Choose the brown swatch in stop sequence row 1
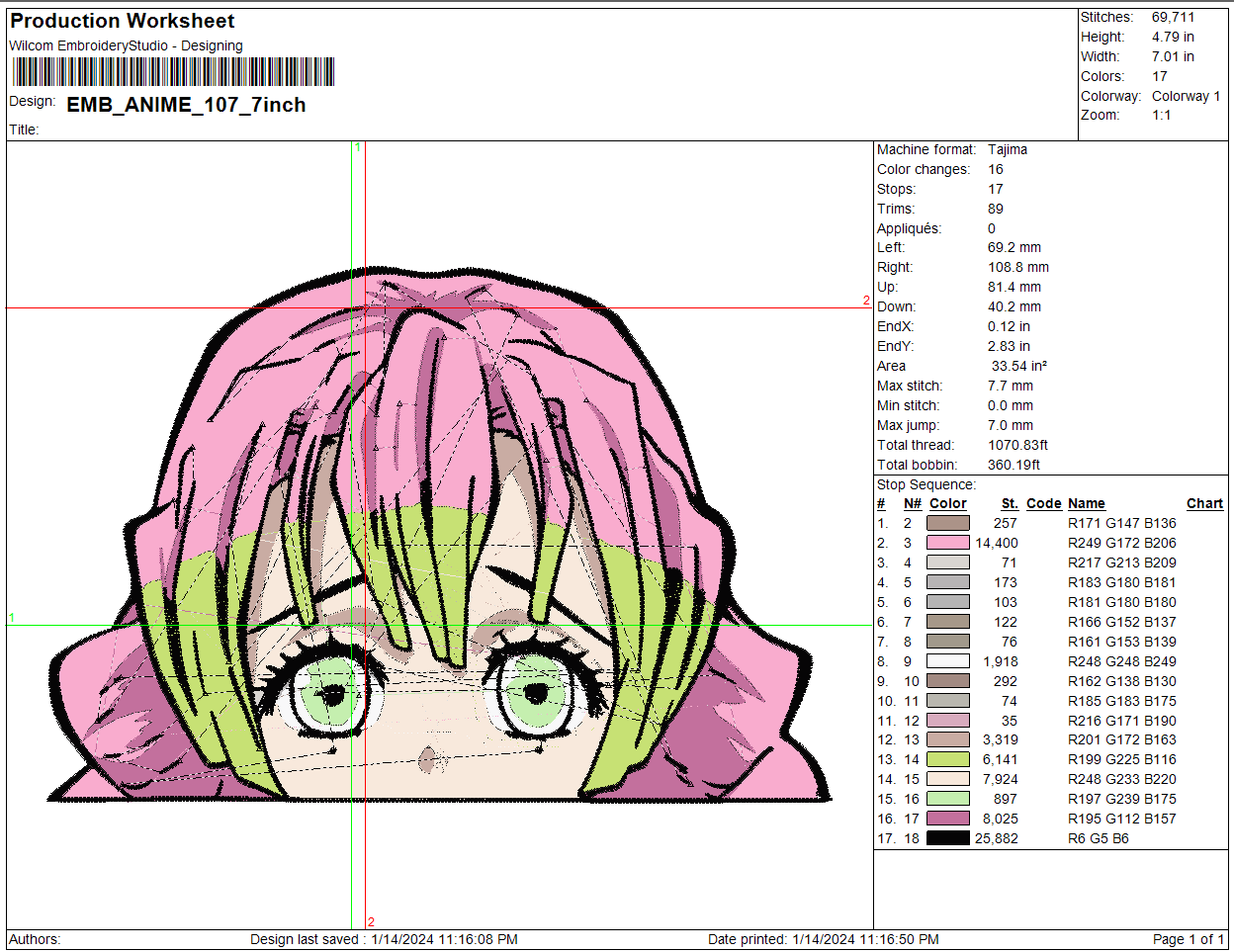Screen dimensions: 1234x952 click(x=947, y=523)
